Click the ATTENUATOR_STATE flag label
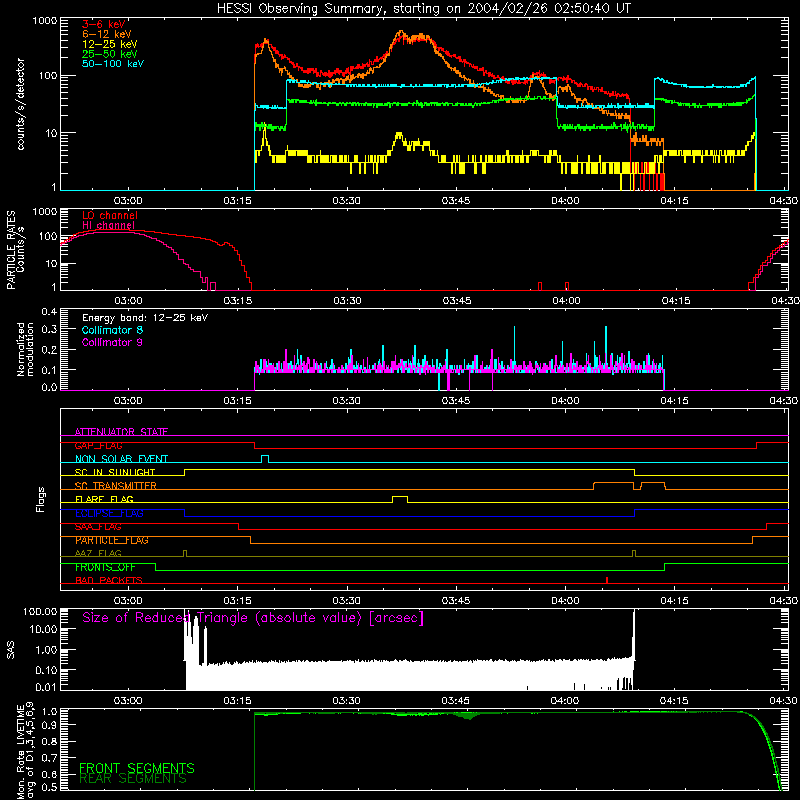Viewport: 800px width, 800px height. tap(121, 432)
